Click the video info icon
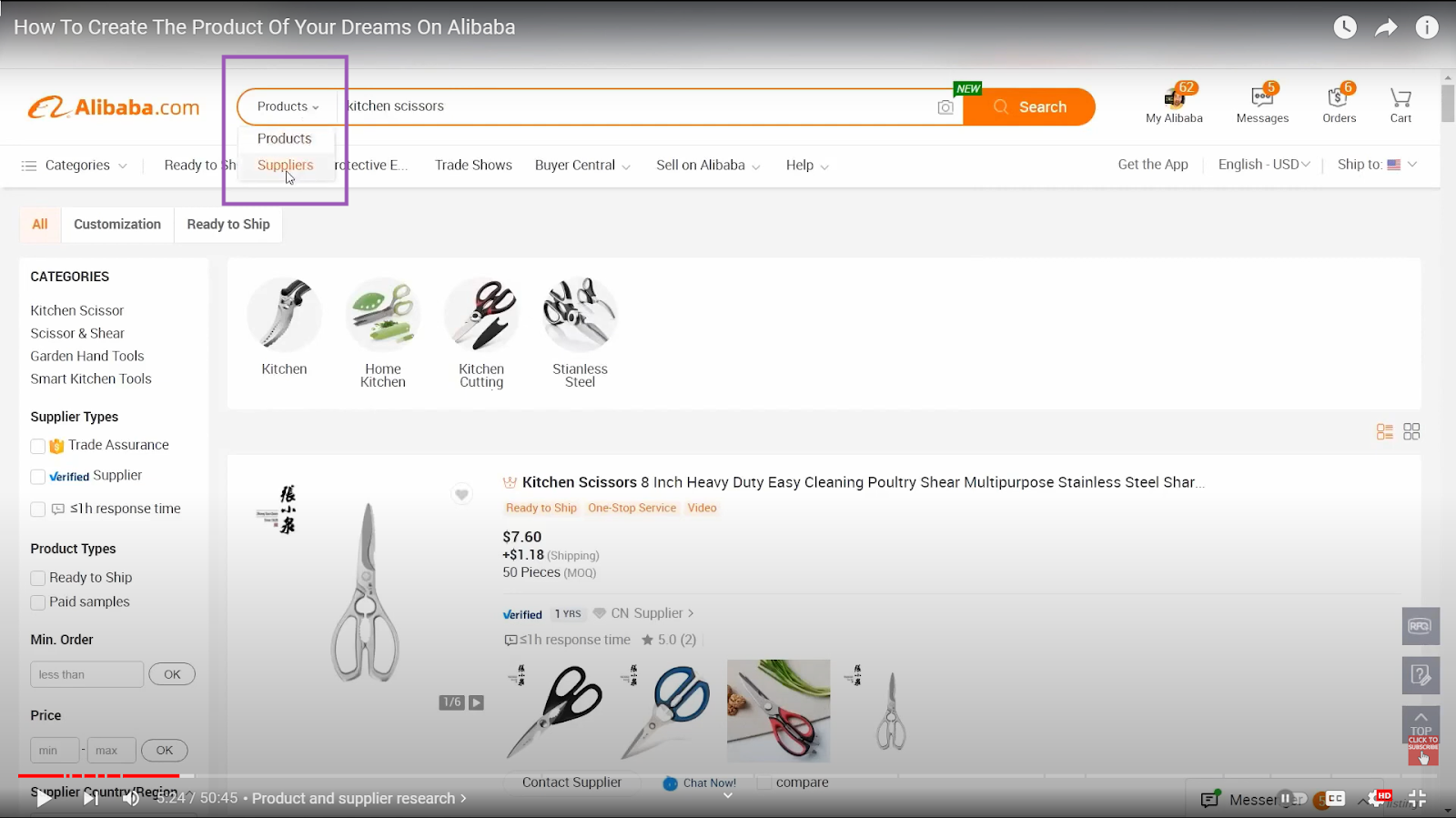The image size is (1456, 818). click(x=1427, y=27)
